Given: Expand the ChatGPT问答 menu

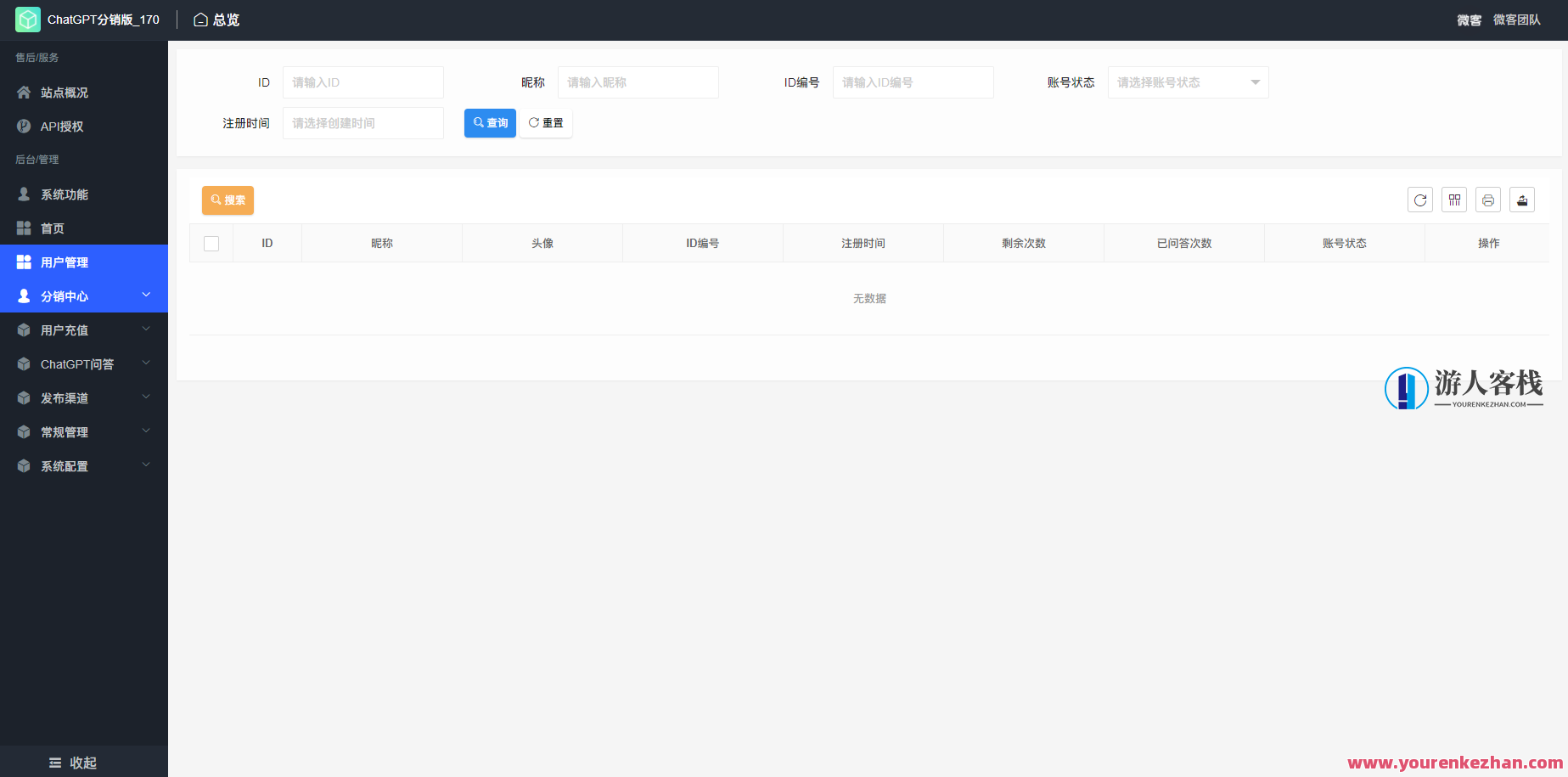Looking at the screenshot, I should click(76, 363).
